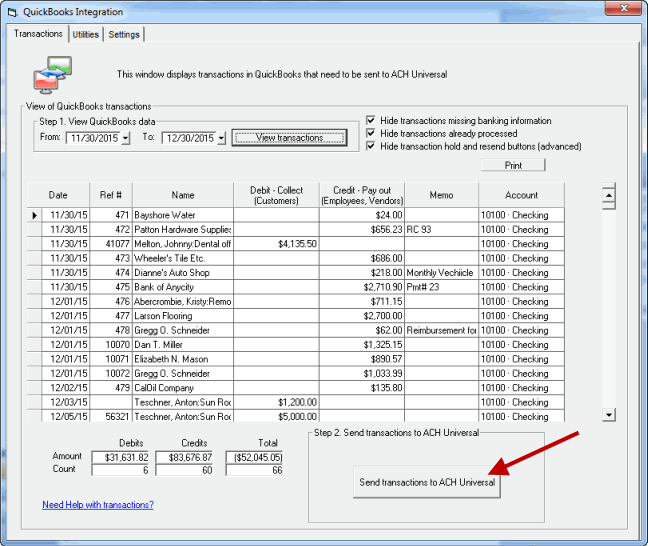The image size is (648, 546).
Task: Click the row header for Ref # 472
Action: click(34, 229)
